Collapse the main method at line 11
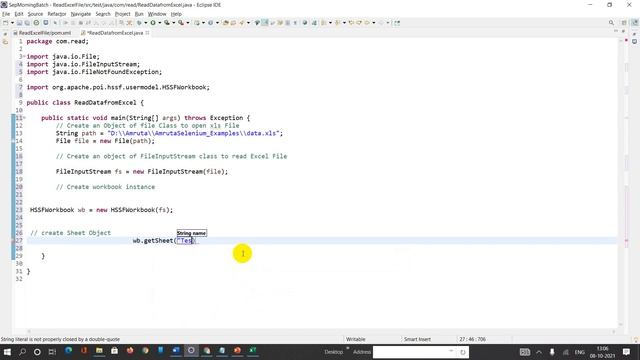Image resolution: width=640 pixels, height=360 pixels. (24, 118)
